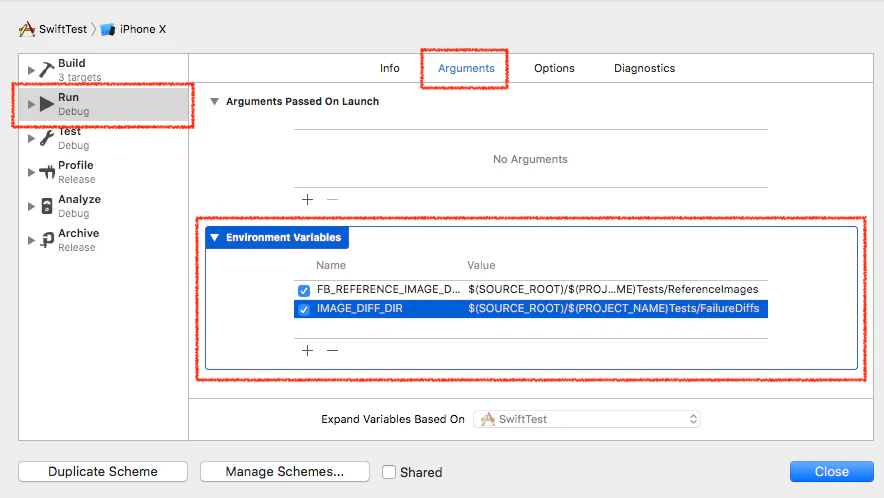Image resolution: width=884 pixels, height=498 pixels.
Task: Click SwiftTest icon in Expand Variables popup
Action: [x=488, y=419]
